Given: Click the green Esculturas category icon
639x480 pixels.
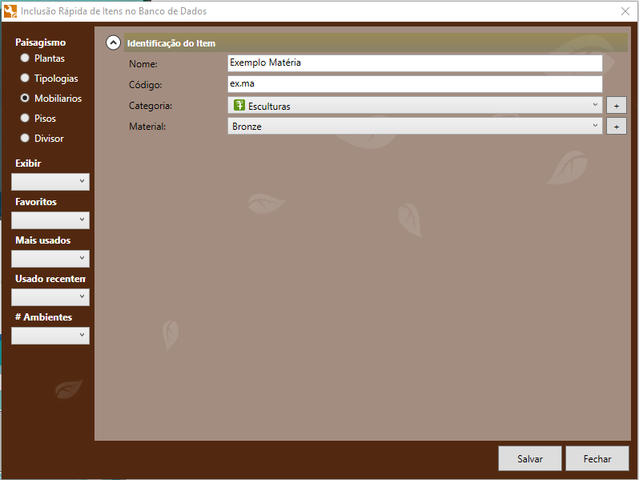Looking at the screenshot, I should pos(239,105).
